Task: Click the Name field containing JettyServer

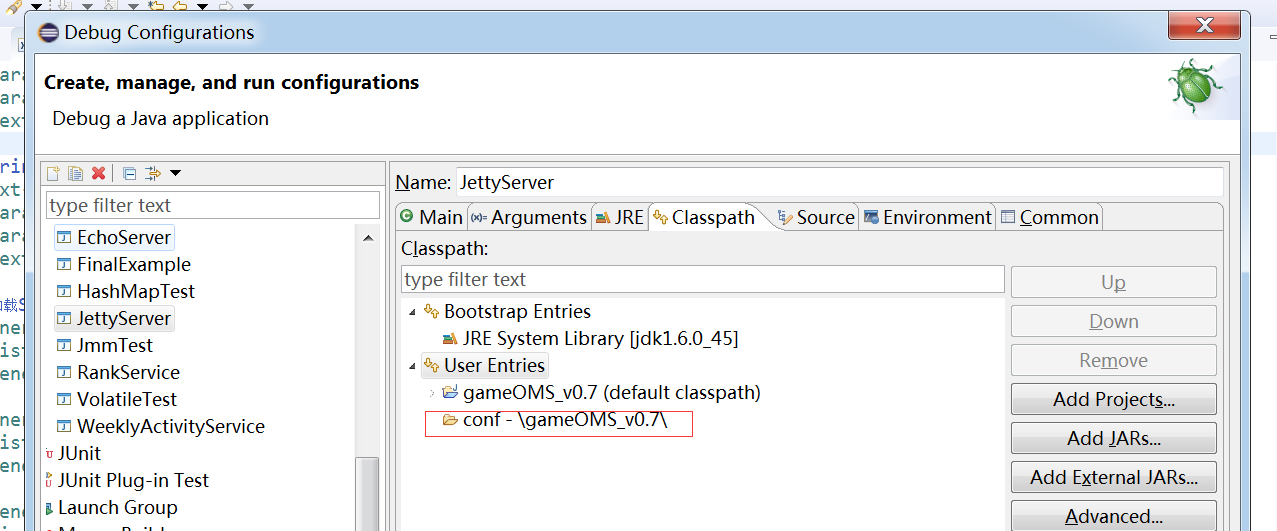Action: [838, 182]
